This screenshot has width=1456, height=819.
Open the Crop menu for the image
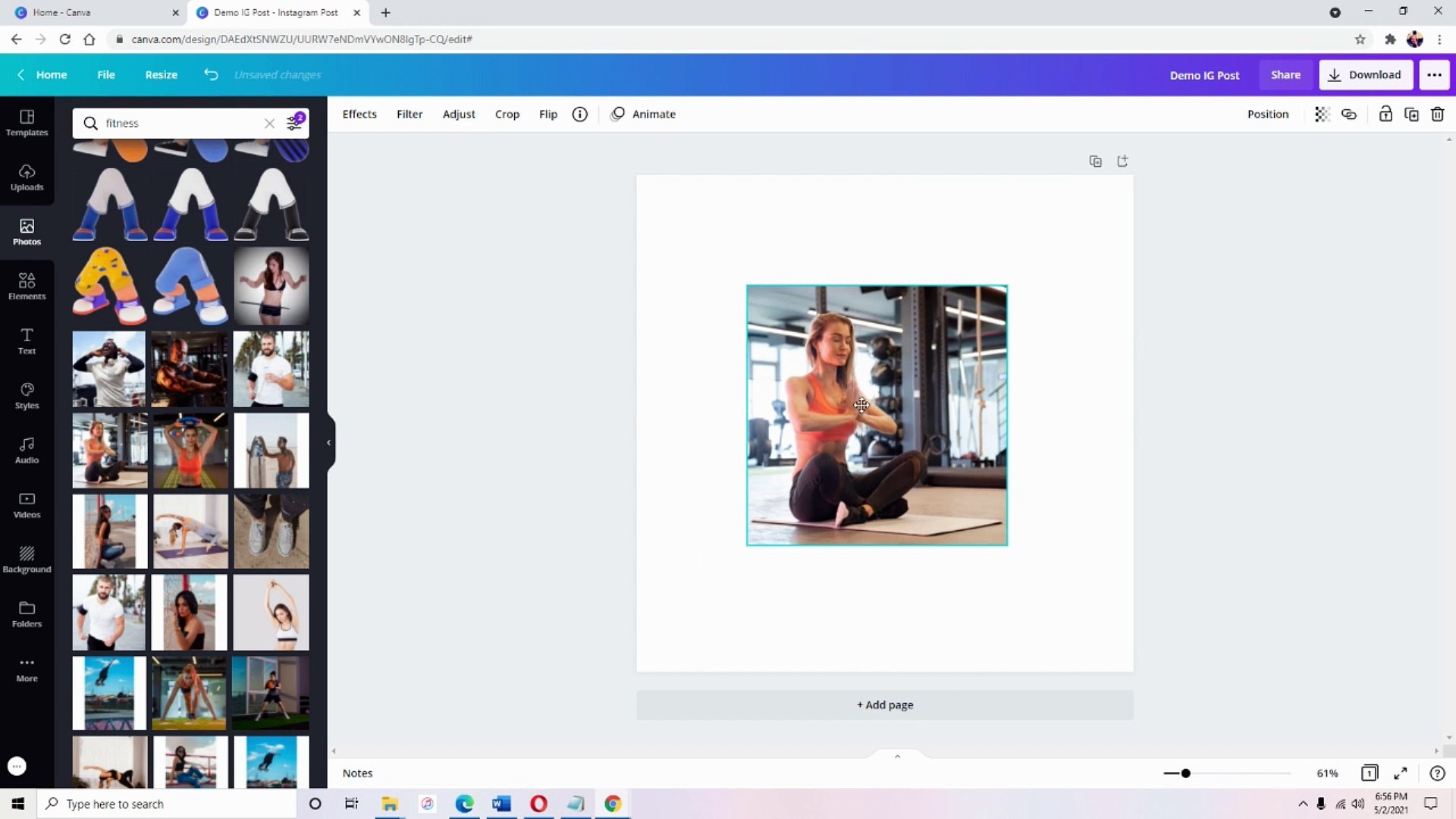click(507, 114)
